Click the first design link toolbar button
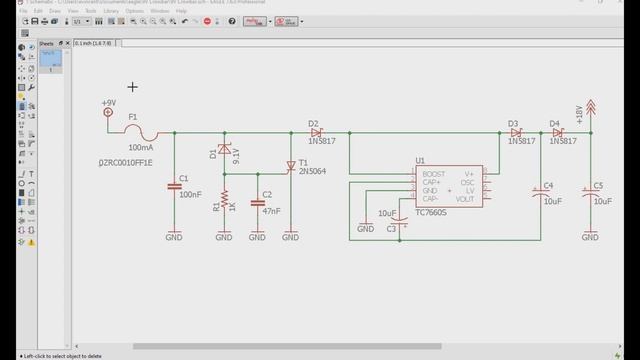640x360 pixels. [x=255, y=21]
